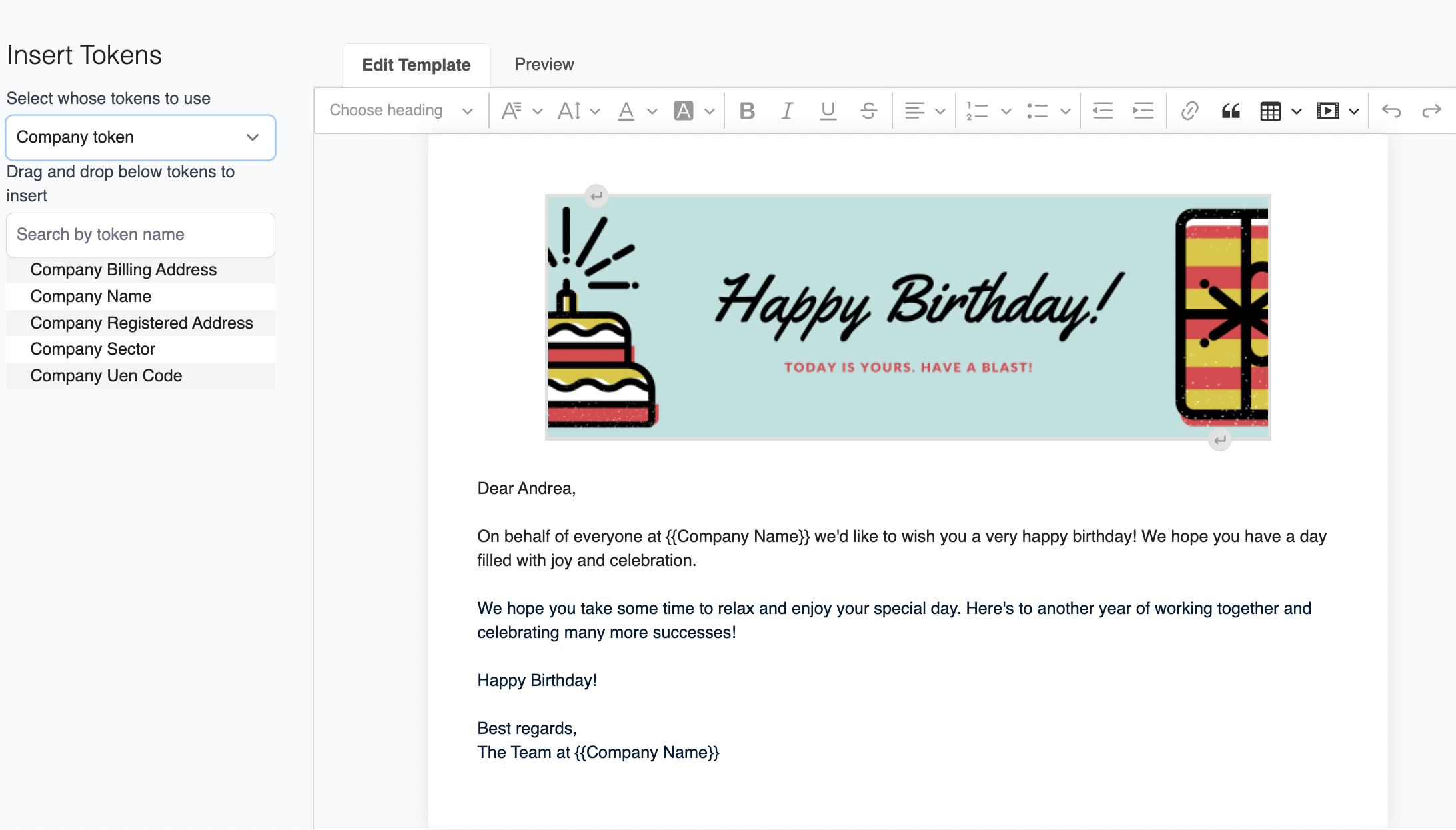This screenshot has width=1456, height=830.
Task: Decrease indent using outdent icon
Action: pos(1103,111)
